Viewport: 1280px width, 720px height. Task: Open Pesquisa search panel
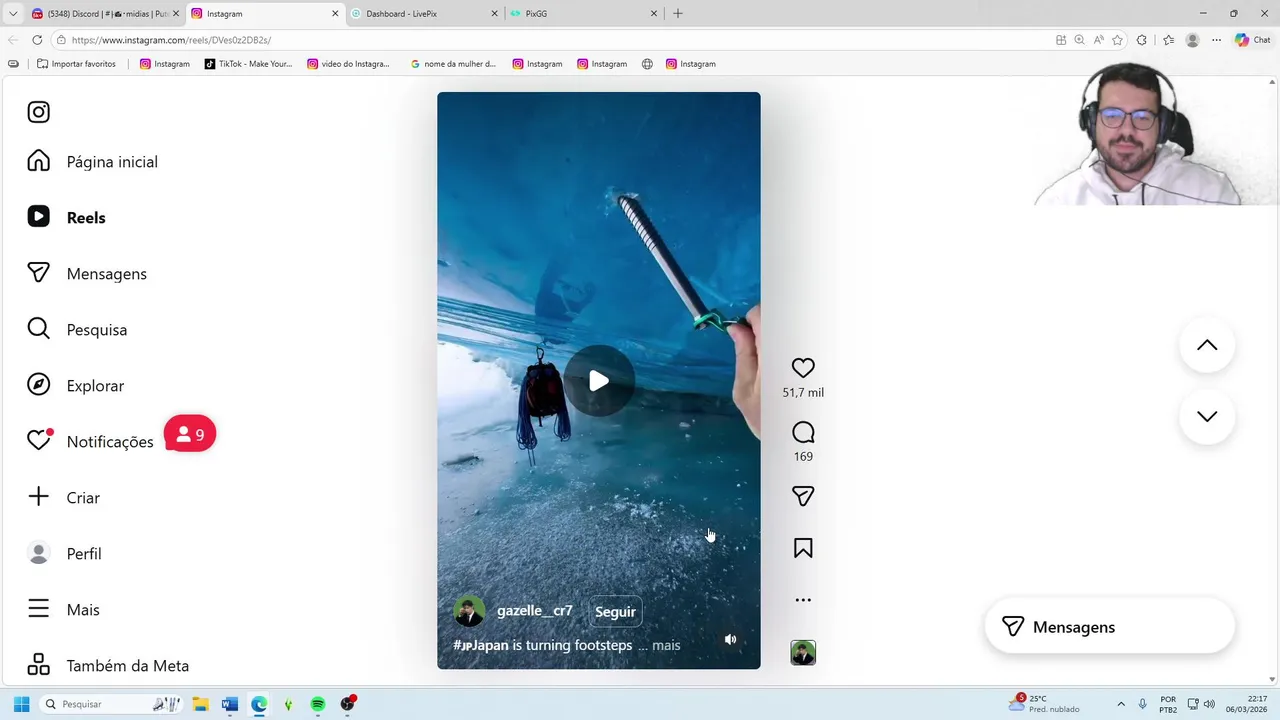click(77, 330)
